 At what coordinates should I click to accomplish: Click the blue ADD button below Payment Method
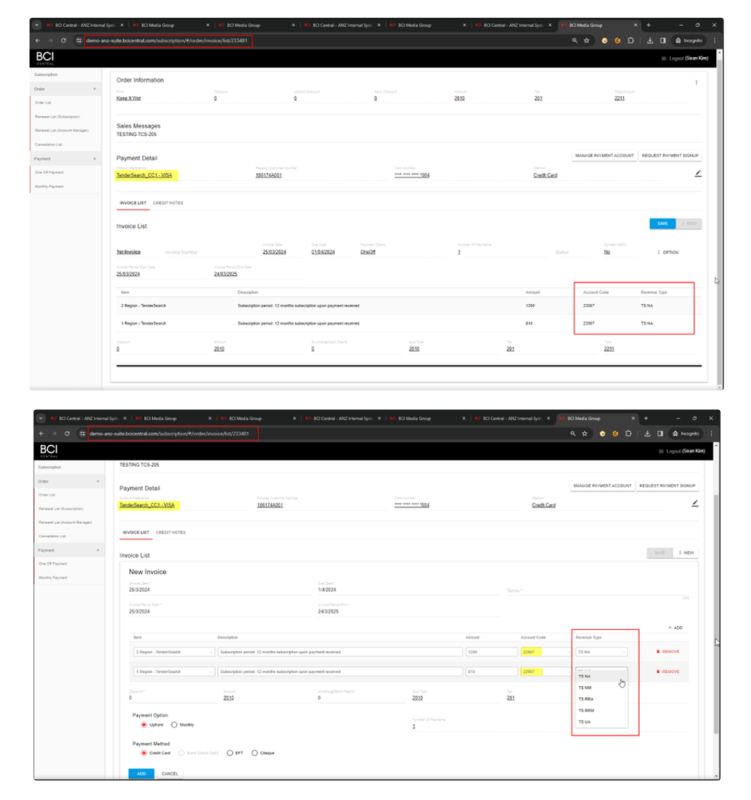click(140, 773)
